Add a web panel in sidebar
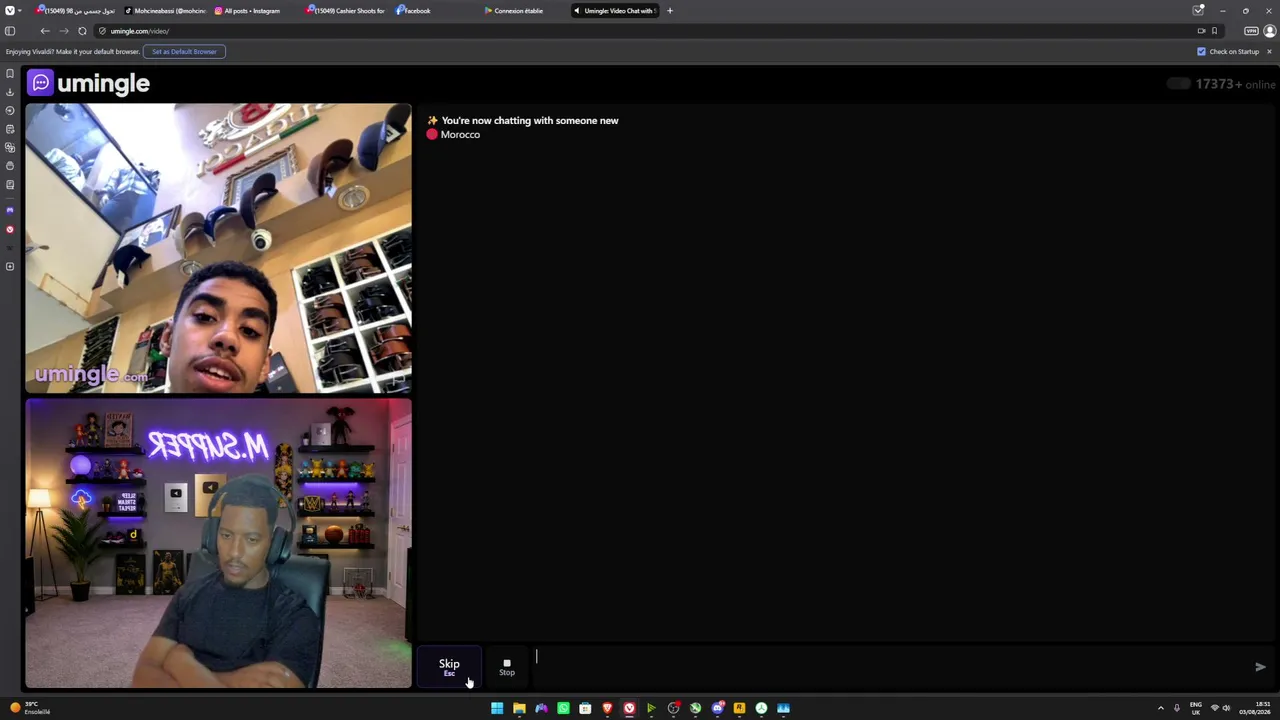This screenshot has height=720, width=1280. pyautogui.click(x=10, y=267)
